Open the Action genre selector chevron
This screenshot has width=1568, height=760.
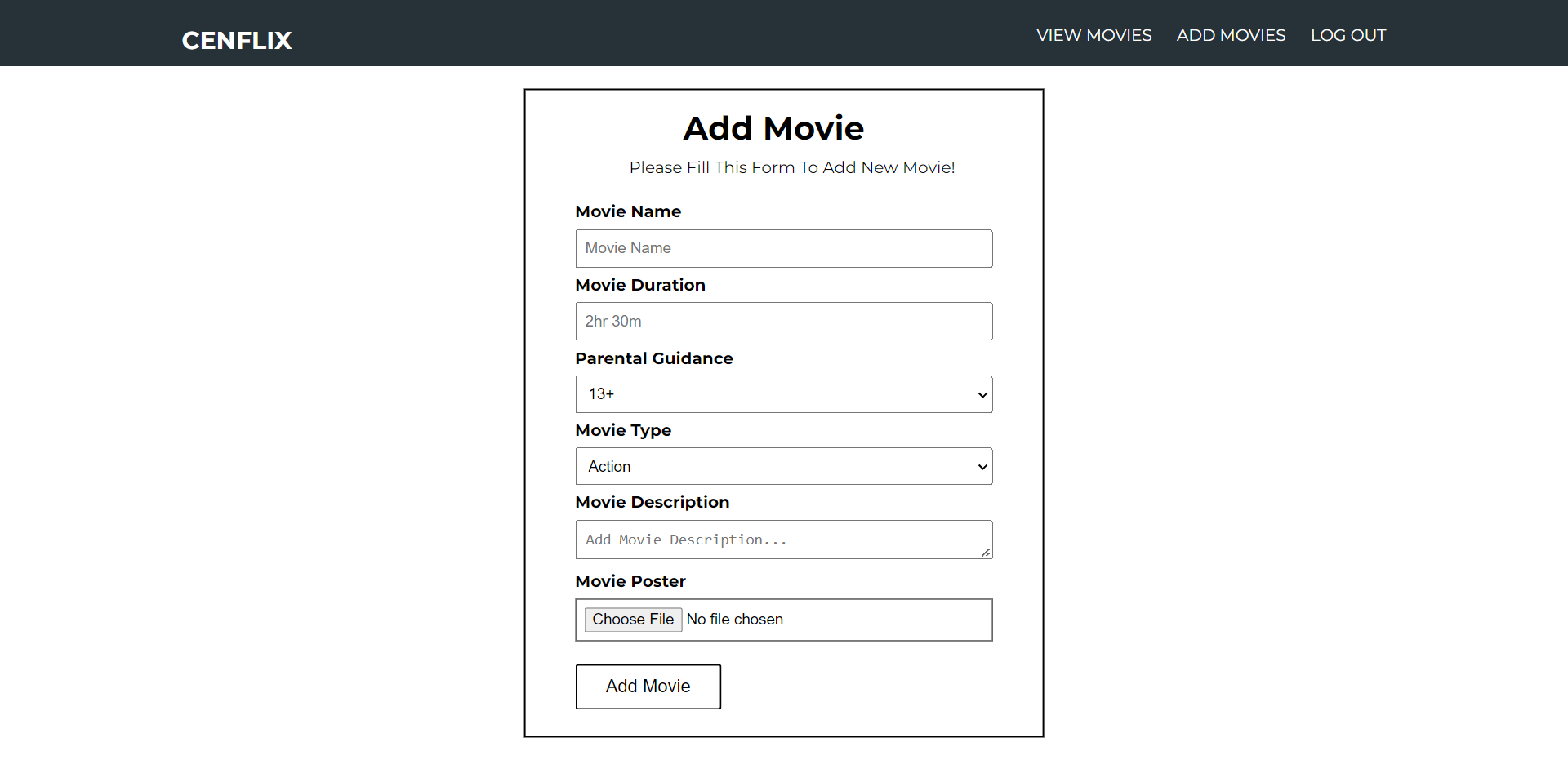pyautogui.click(x=982, y=466)
